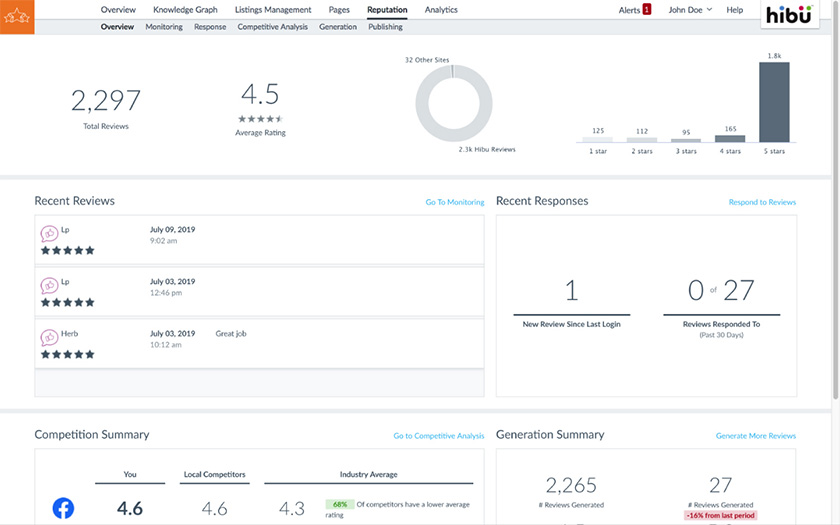Open the red Alerts badge
The width and height of the screenshot is (840, 525).
[x=647, y=10]
